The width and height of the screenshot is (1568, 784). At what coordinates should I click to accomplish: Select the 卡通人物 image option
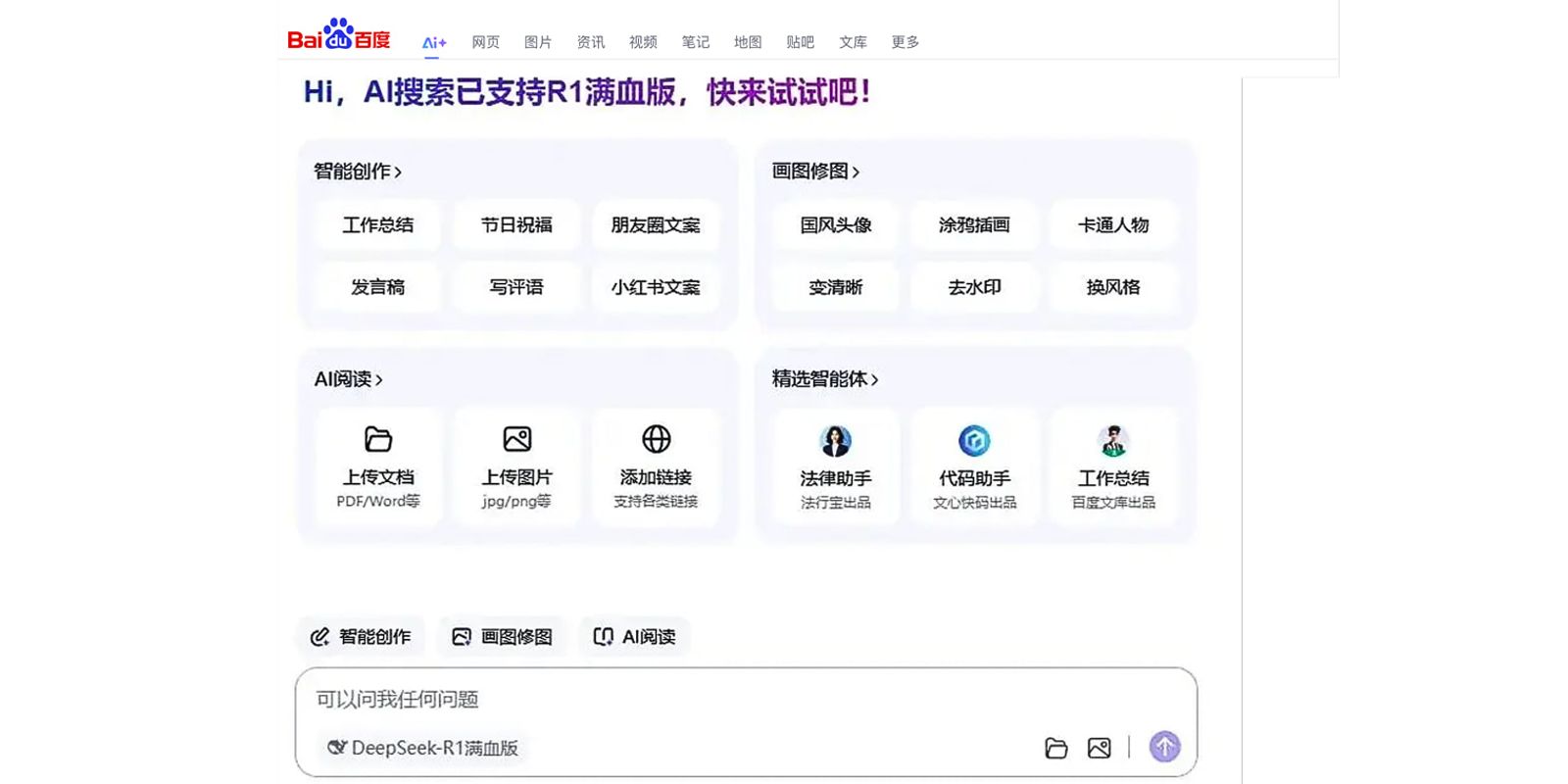(x=1113, y=225)
